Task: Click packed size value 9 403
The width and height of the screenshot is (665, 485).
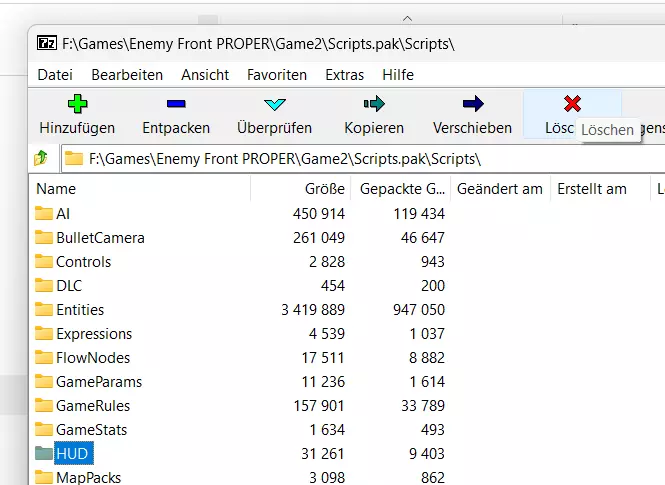Action: click(x=427, y=454)
